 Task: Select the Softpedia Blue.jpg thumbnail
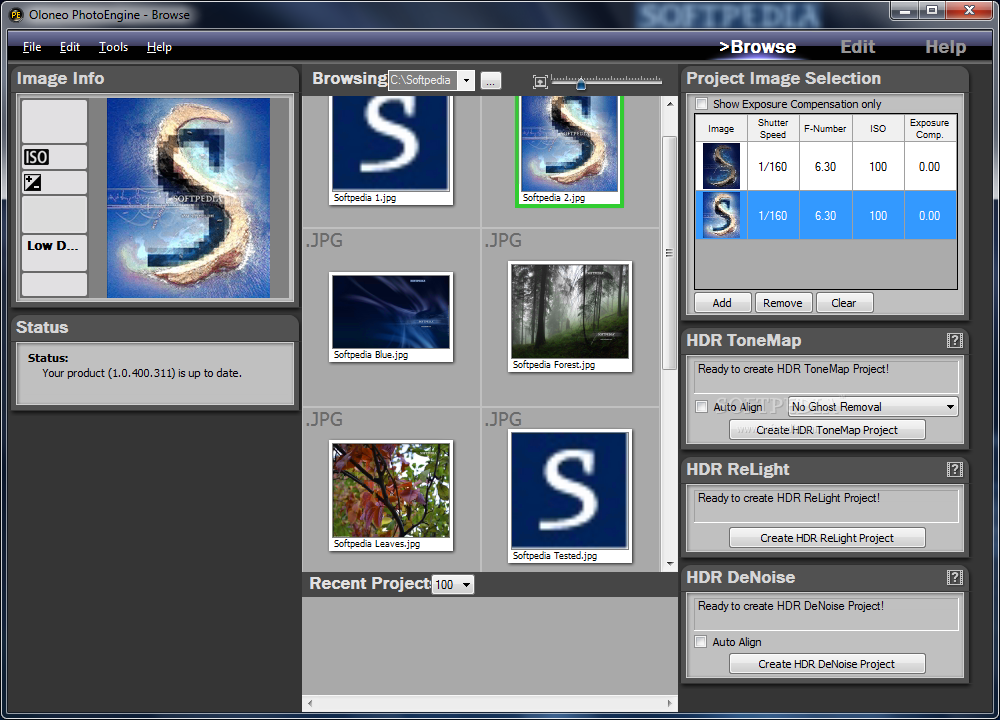[391, 317]
